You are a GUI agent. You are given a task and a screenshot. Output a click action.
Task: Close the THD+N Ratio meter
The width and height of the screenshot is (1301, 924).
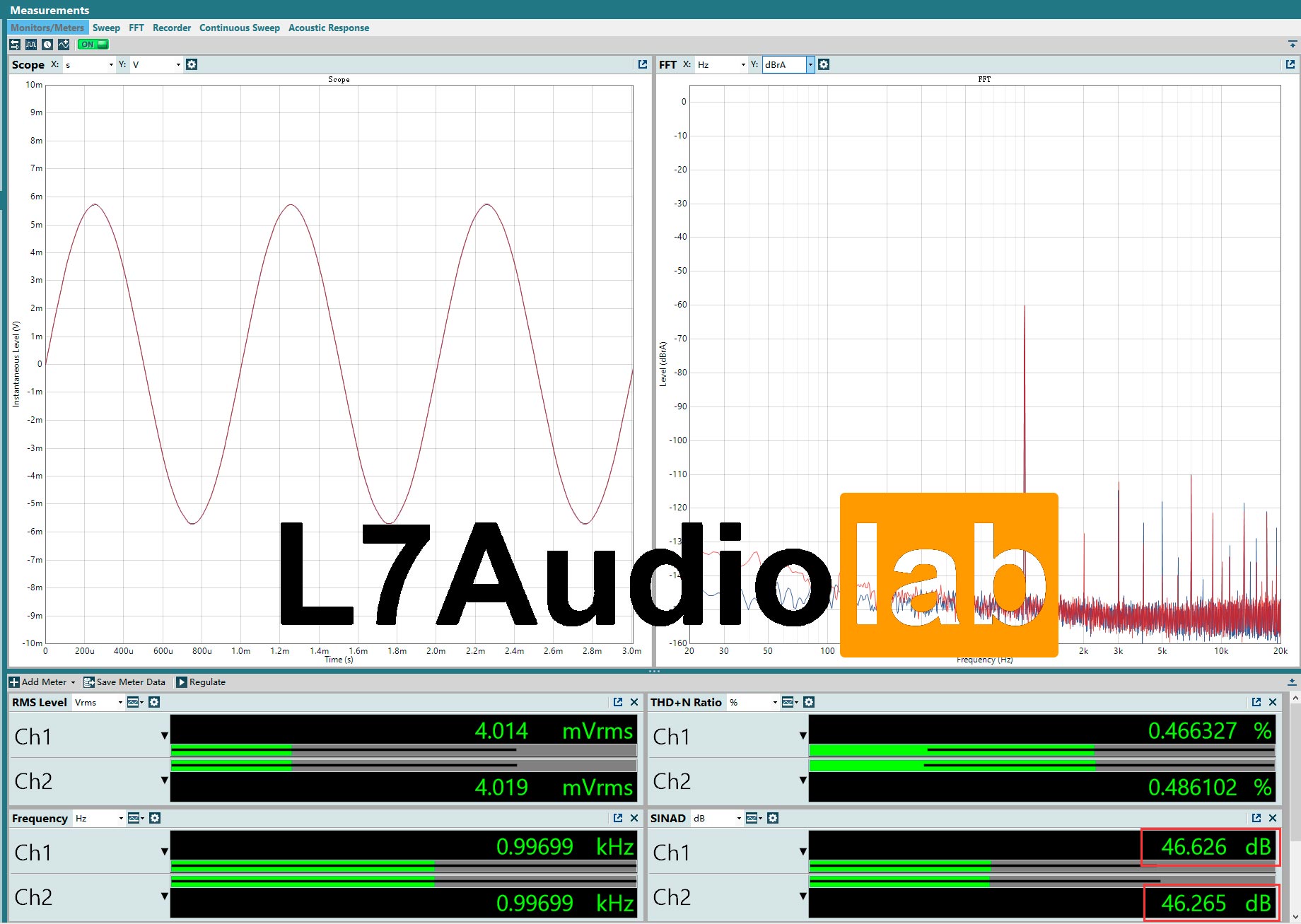[x=1273, y=702]
